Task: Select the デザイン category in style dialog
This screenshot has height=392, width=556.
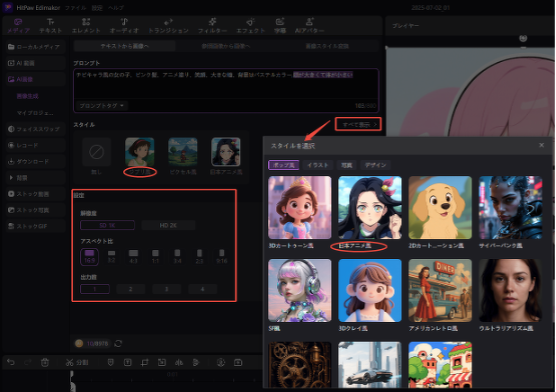Action: pyautogui.click(x=375, y=165)
